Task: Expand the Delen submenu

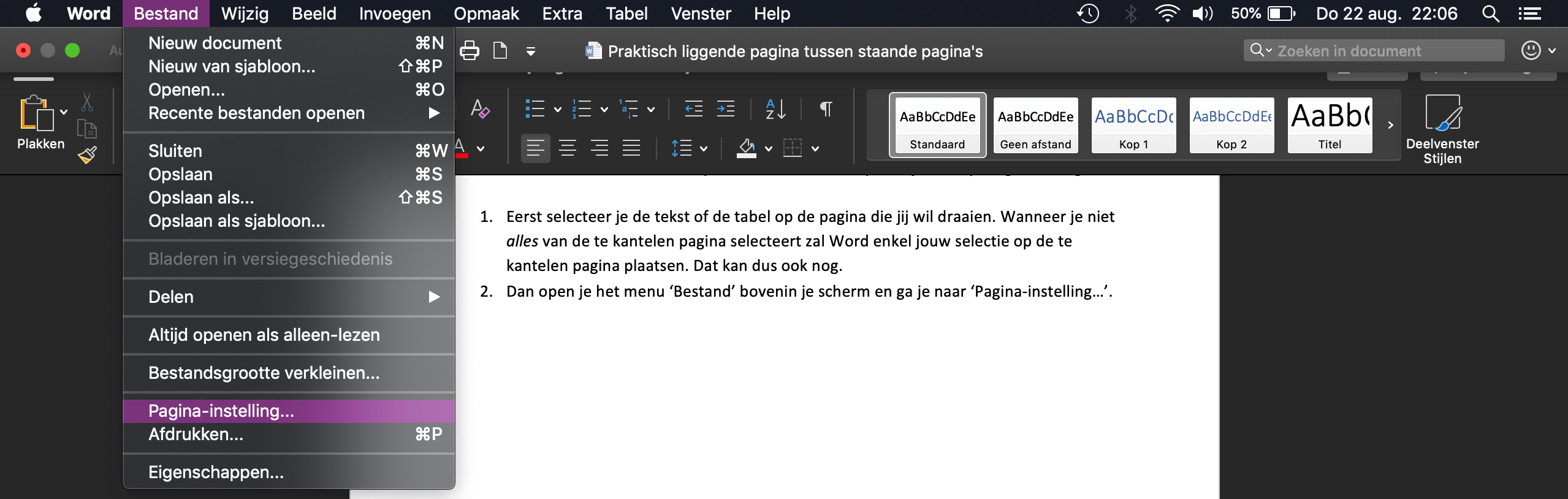Action: pyautogui.click(x=289, y=297)
